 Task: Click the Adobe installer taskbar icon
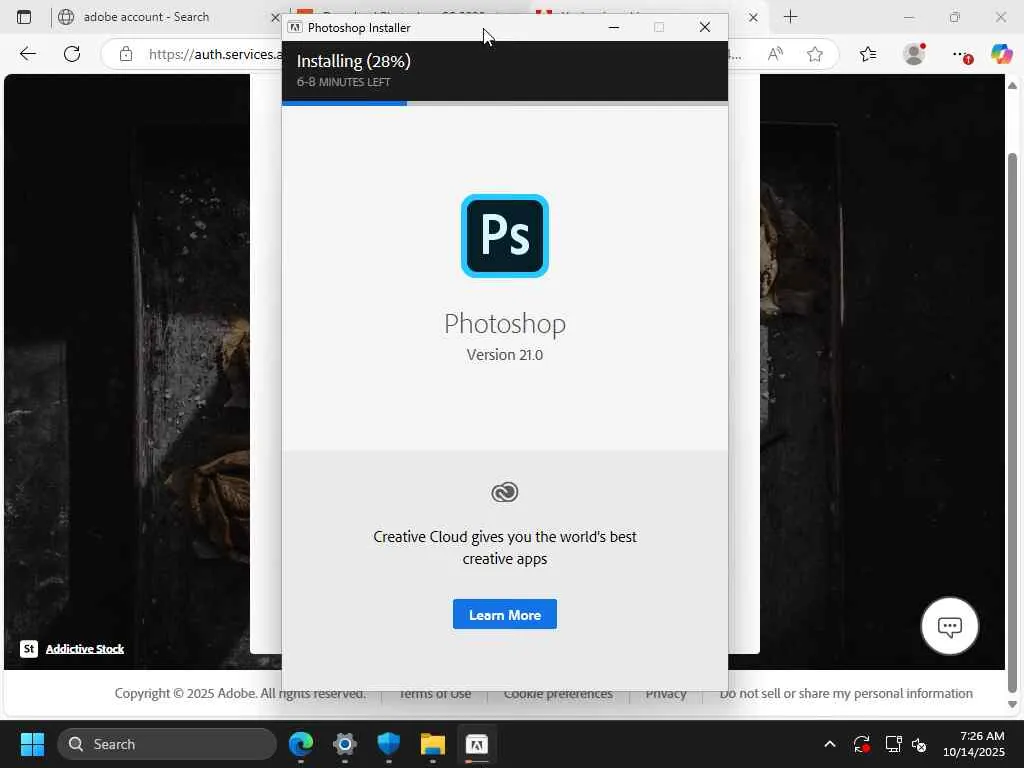[477, 744]
